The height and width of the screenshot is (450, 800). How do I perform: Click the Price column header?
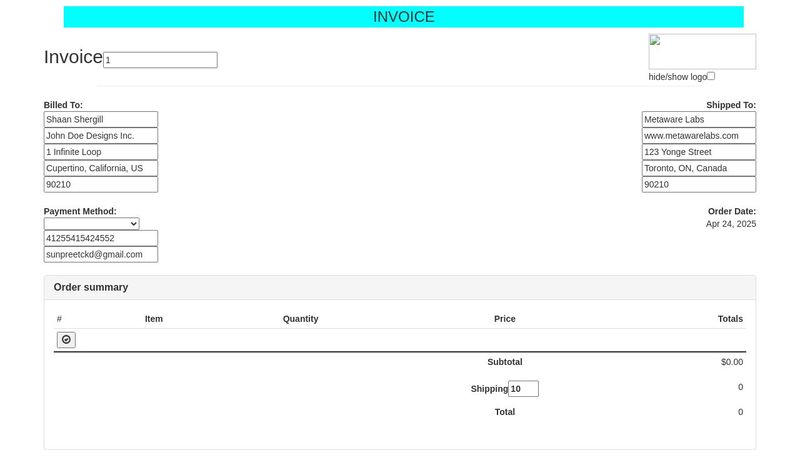click(x=505, y=319)
